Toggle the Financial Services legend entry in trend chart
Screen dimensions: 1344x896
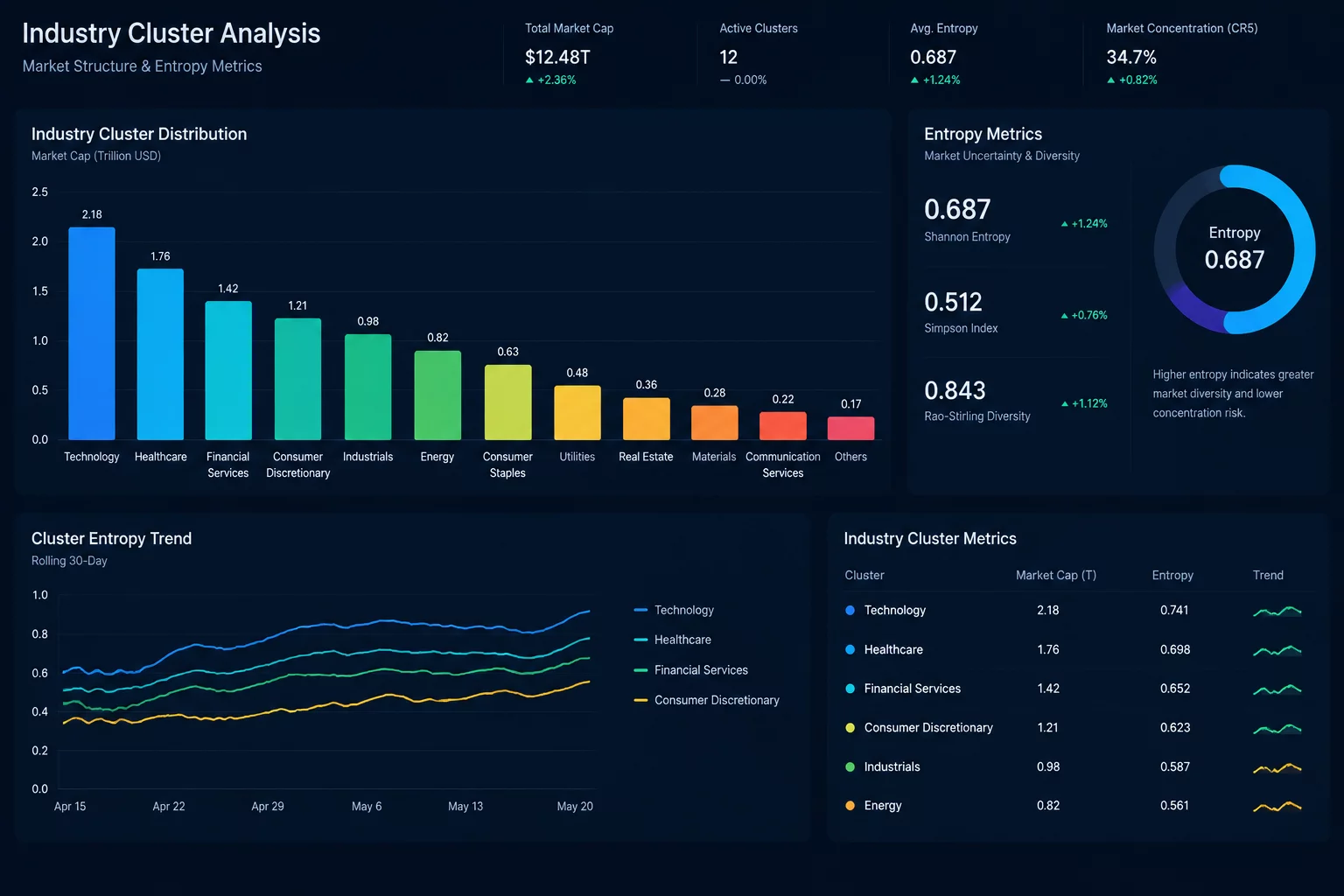point(690,670)
